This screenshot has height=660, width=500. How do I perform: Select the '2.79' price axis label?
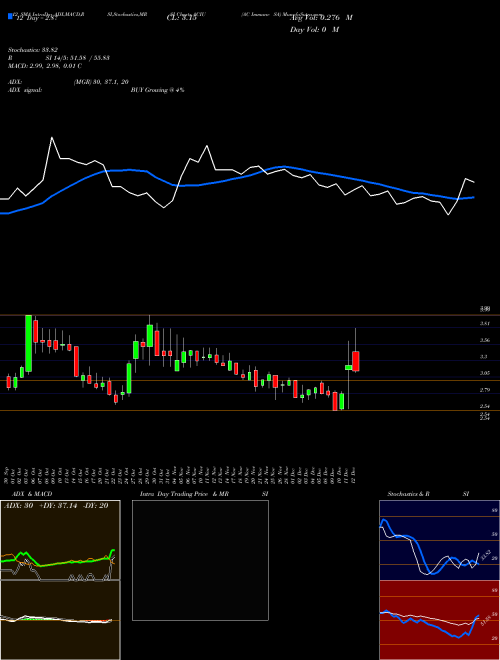(x=484, y=390)
